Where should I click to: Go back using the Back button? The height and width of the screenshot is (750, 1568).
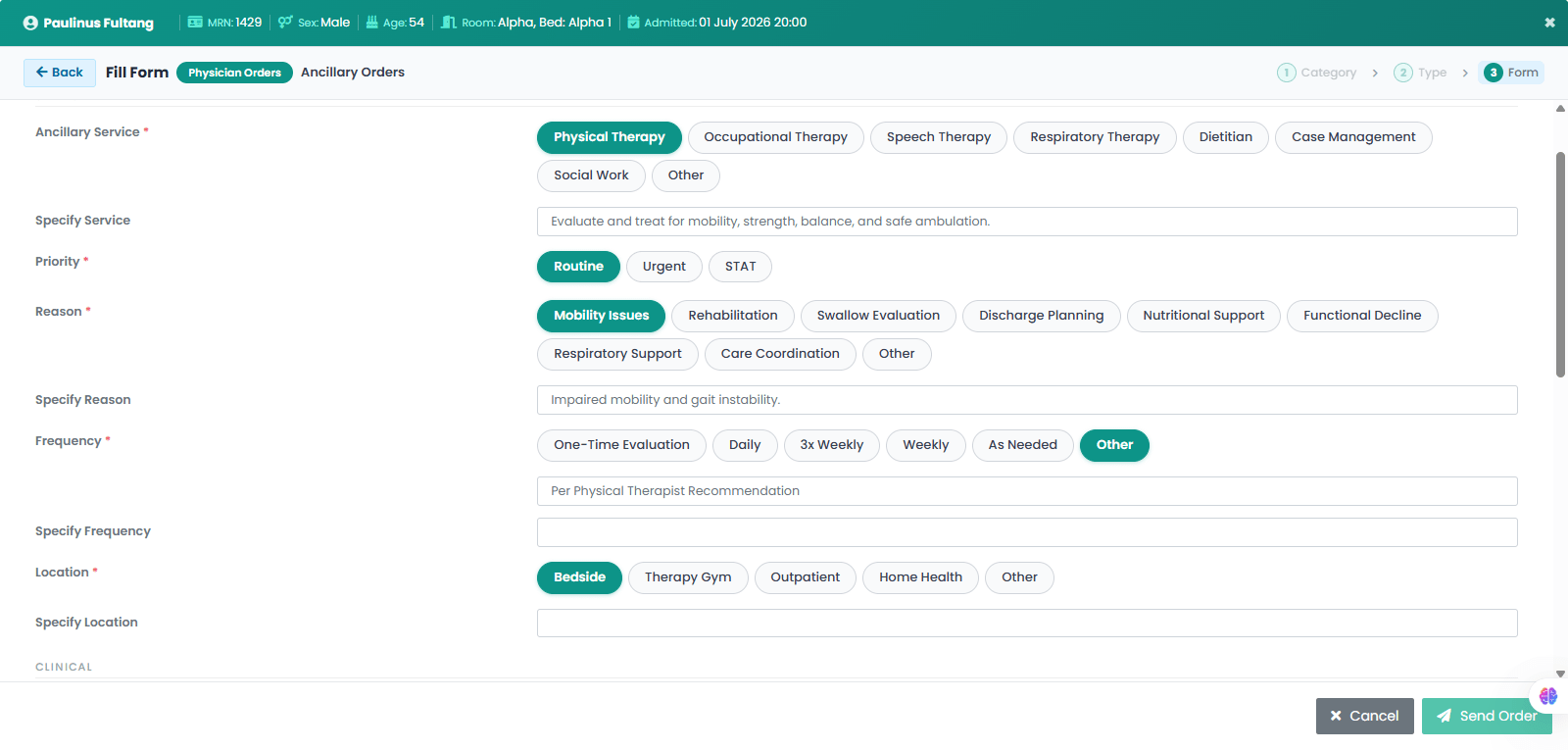[60, 73]
